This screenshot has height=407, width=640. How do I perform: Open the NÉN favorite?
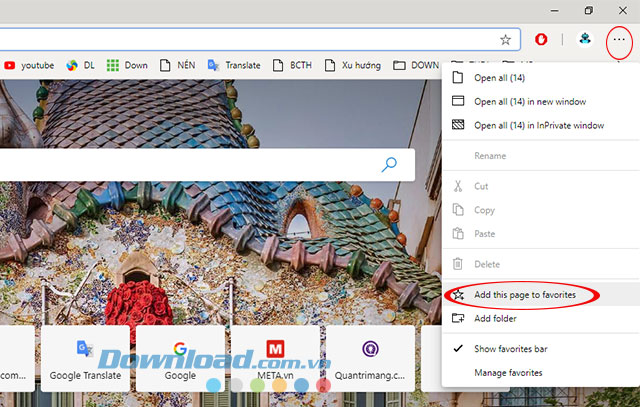pos(177,65)
